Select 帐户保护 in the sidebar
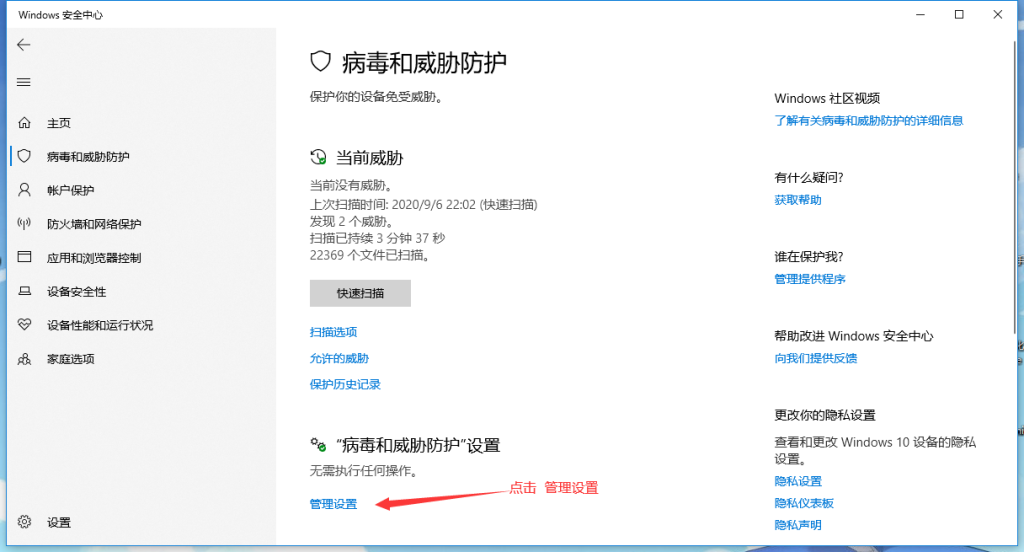The height and width of the screenshot is (552, 1024). click(x=71, y=190)
